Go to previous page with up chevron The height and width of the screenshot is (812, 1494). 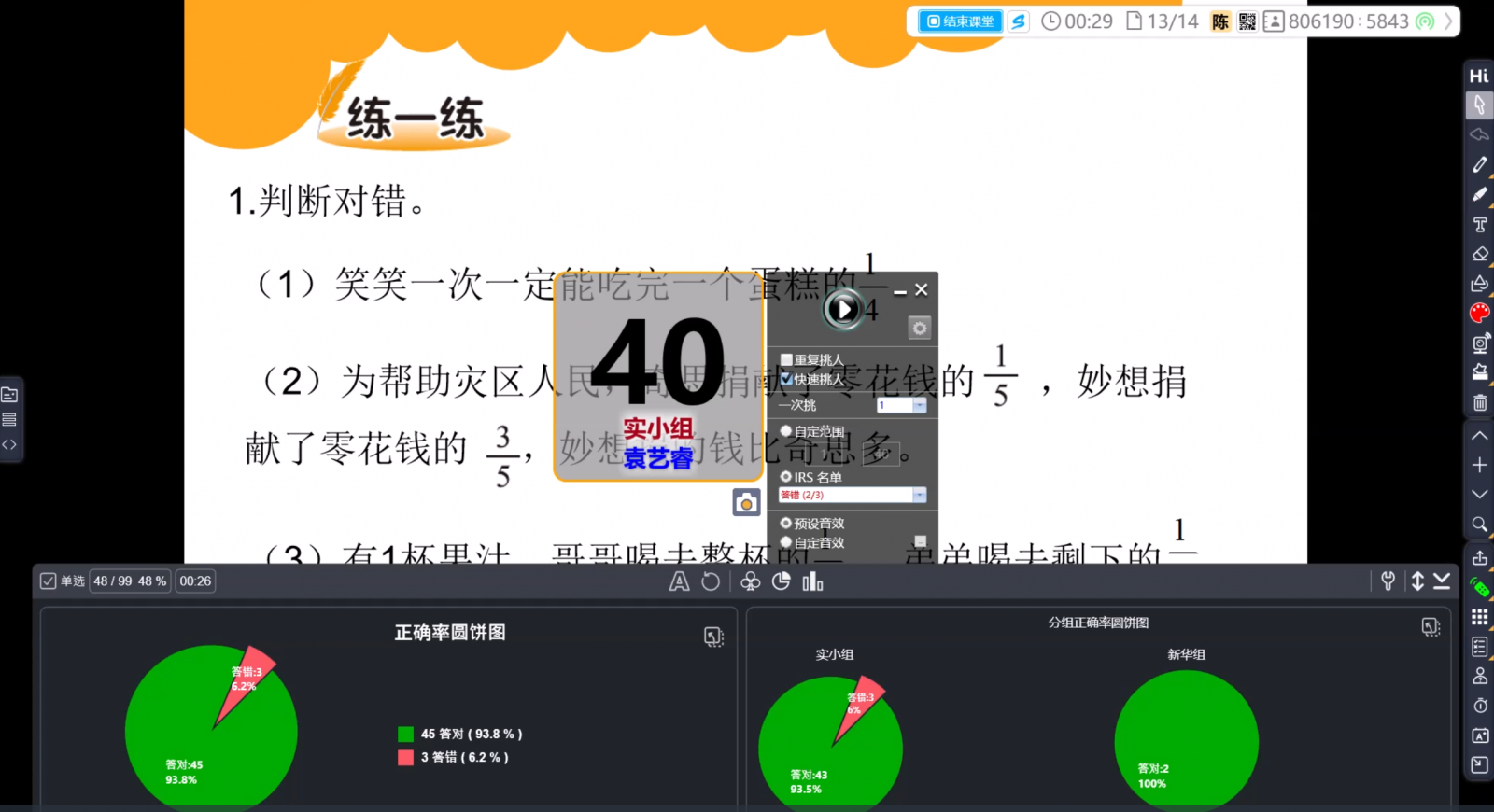click(x=1480, y=436)
